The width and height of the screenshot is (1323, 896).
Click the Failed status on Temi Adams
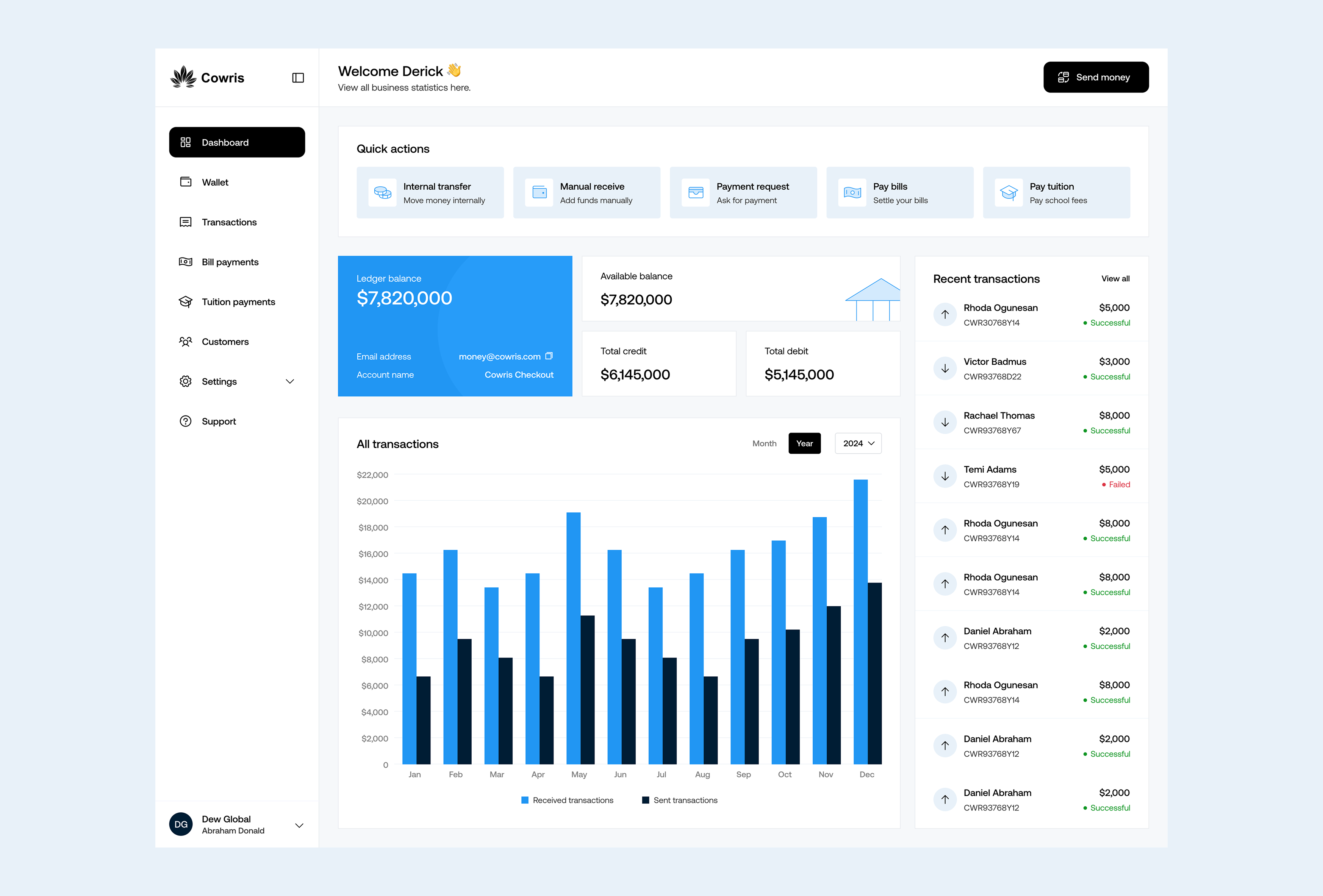click(1116, 485)
